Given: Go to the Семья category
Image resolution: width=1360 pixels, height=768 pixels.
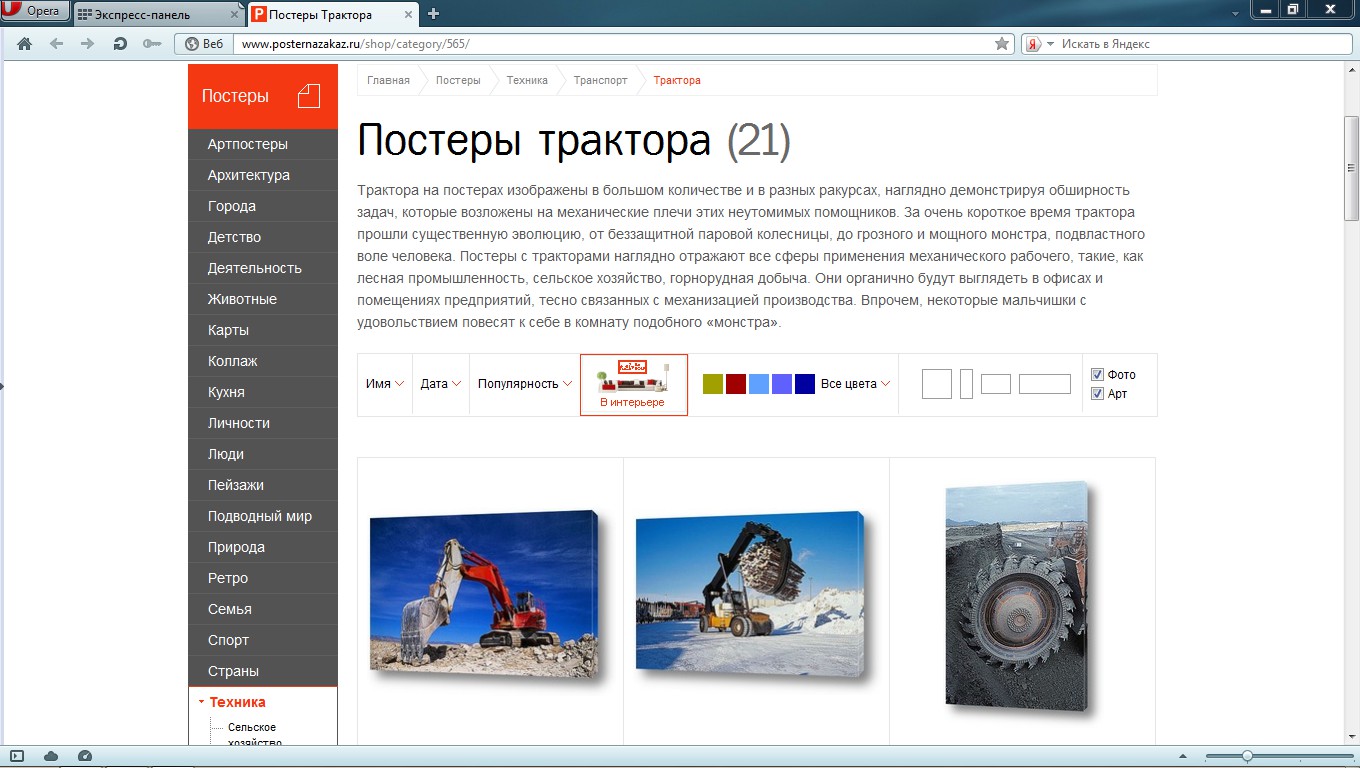Looking at the screenshot, I should click(x=263, y=609).
